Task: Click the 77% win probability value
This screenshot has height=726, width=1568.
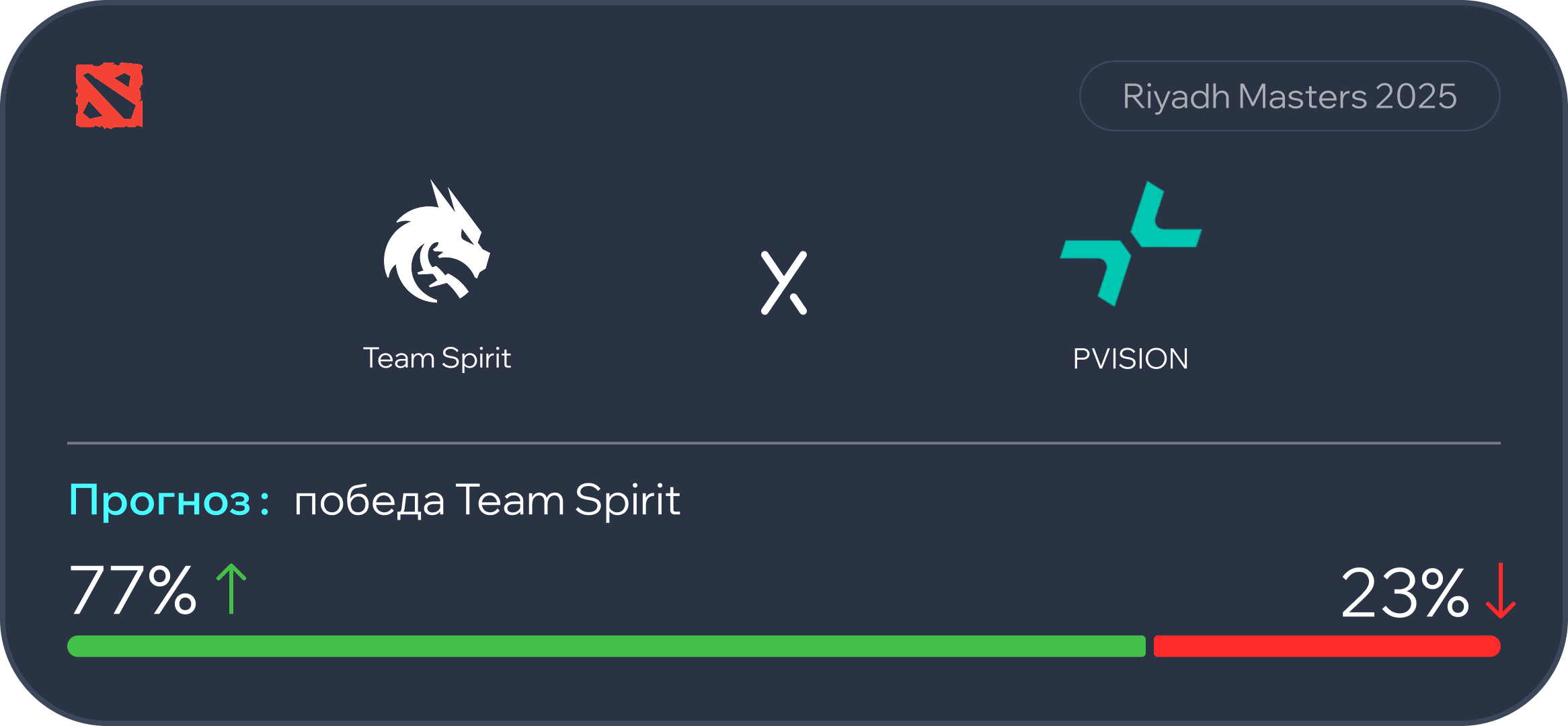Action: [132, 590]
